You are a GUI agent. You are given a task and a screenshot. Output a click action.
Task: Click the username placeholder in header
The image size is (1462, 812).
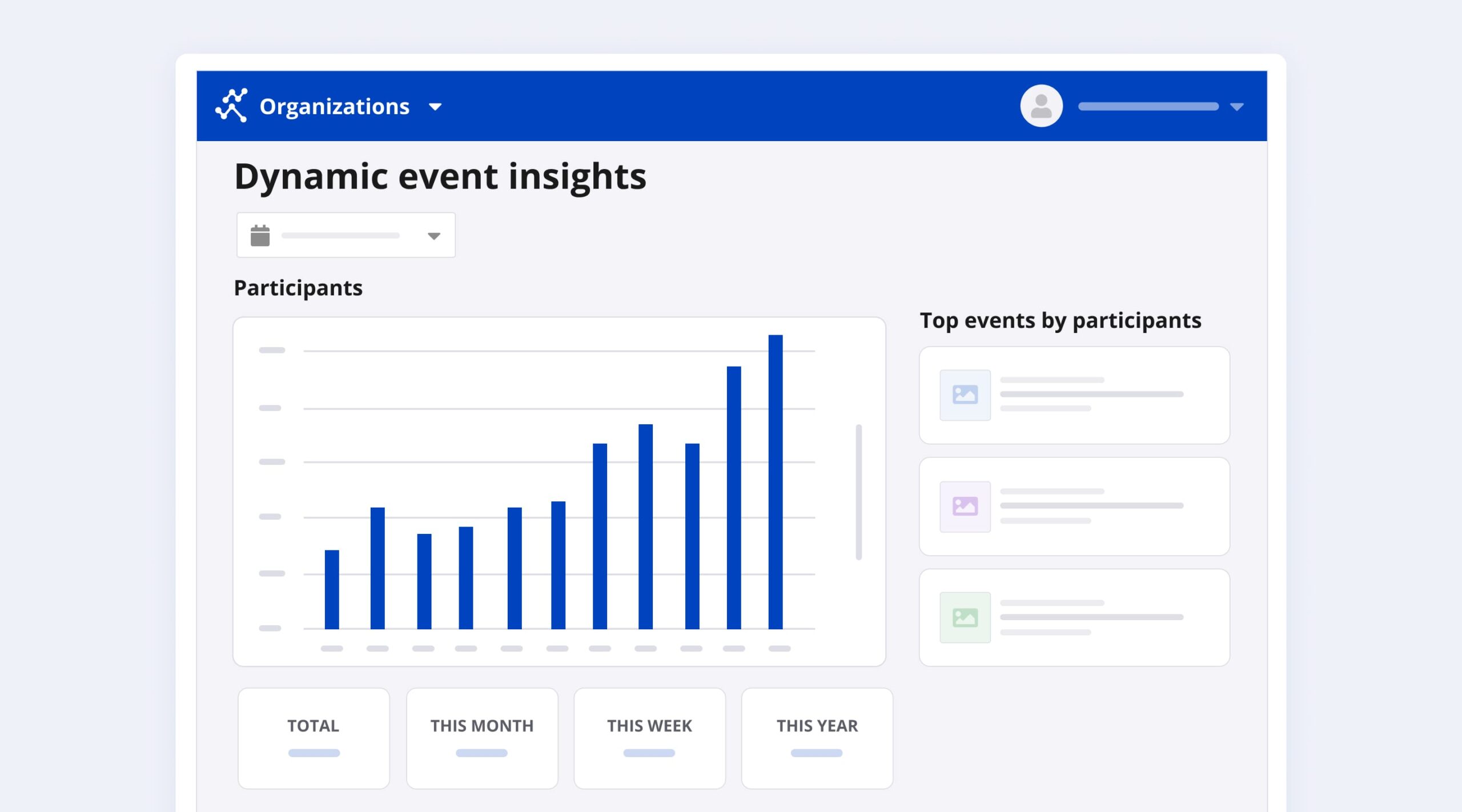coord(1148,107)
